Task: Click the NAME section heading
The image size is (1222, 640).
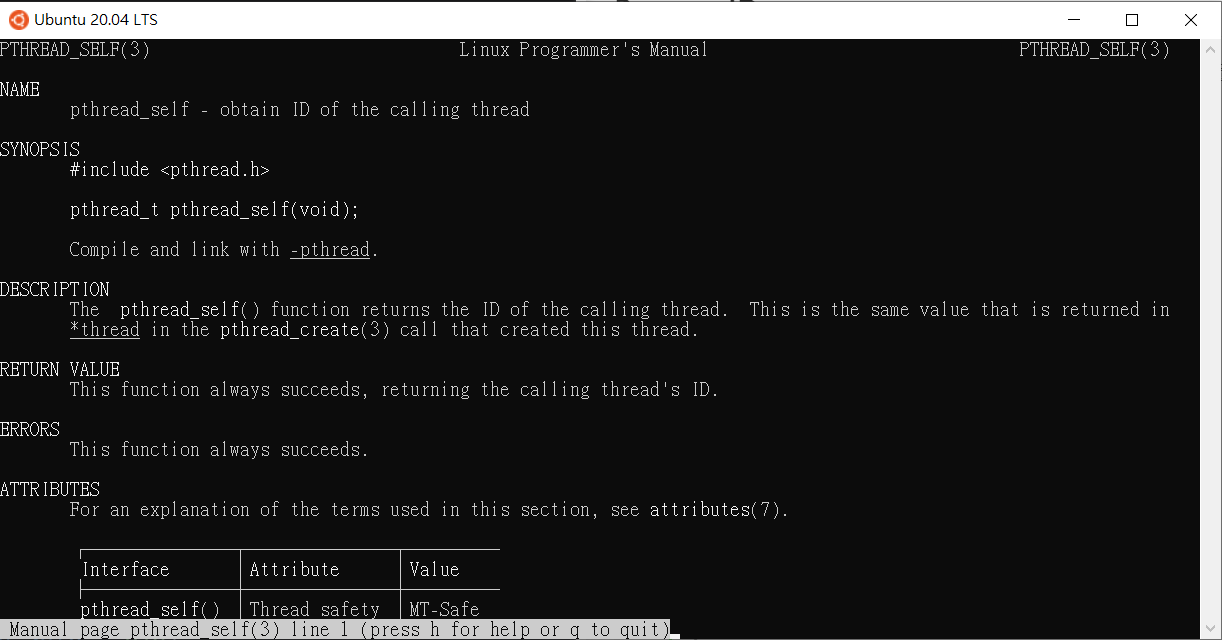Action: click(x=20, y=90)
